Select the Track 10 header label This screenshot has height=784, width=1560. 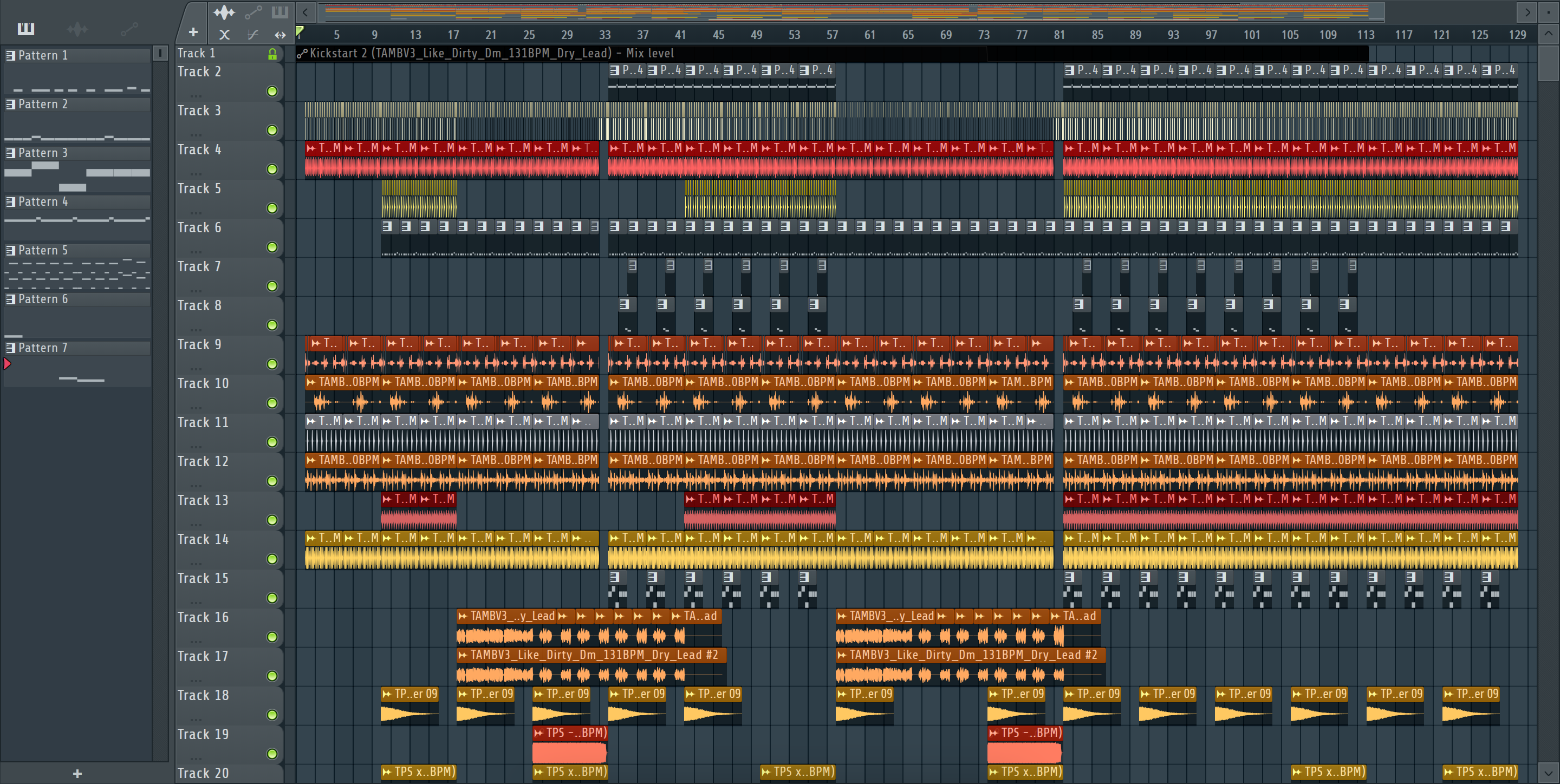[x=203, y=384]
